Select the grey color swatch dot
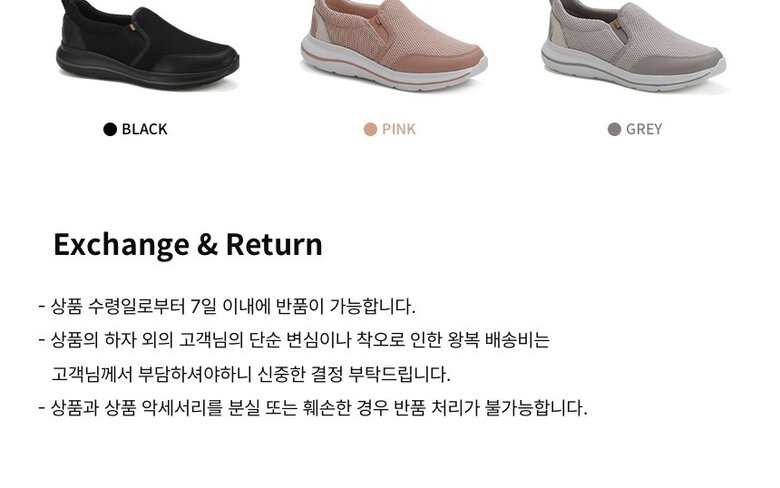The height and width of the screenshot is (488, 780). [614, 129]
